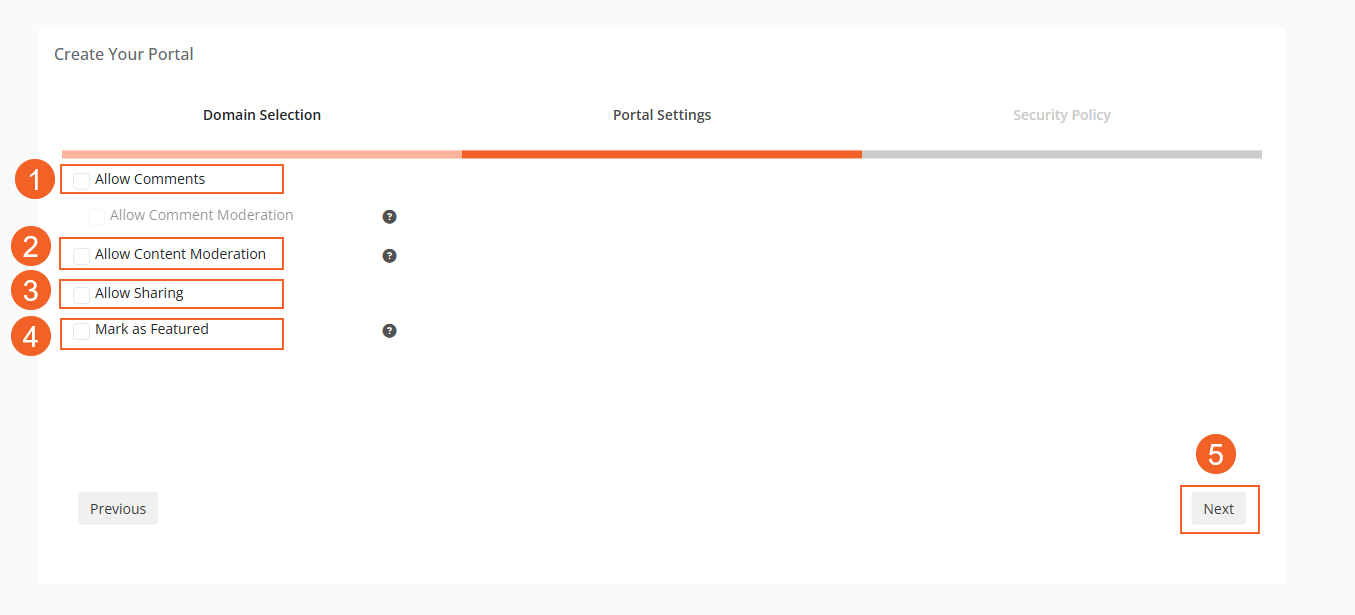
Task: Click the Next button
Action: [x=1218, y=508]
